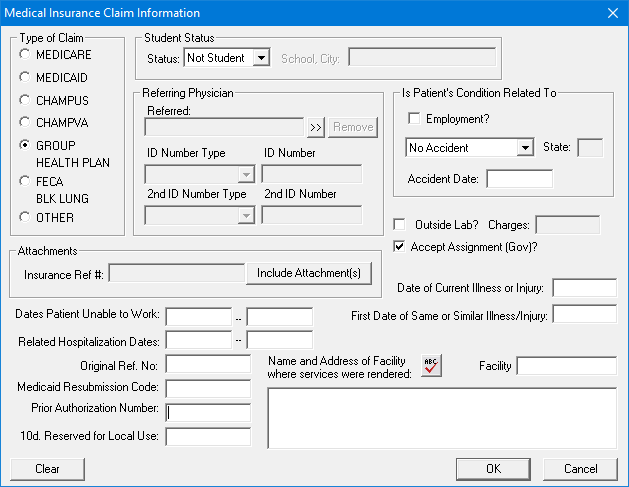Focus the Medicaid Resubmission Code field

(x=208, y=388)
